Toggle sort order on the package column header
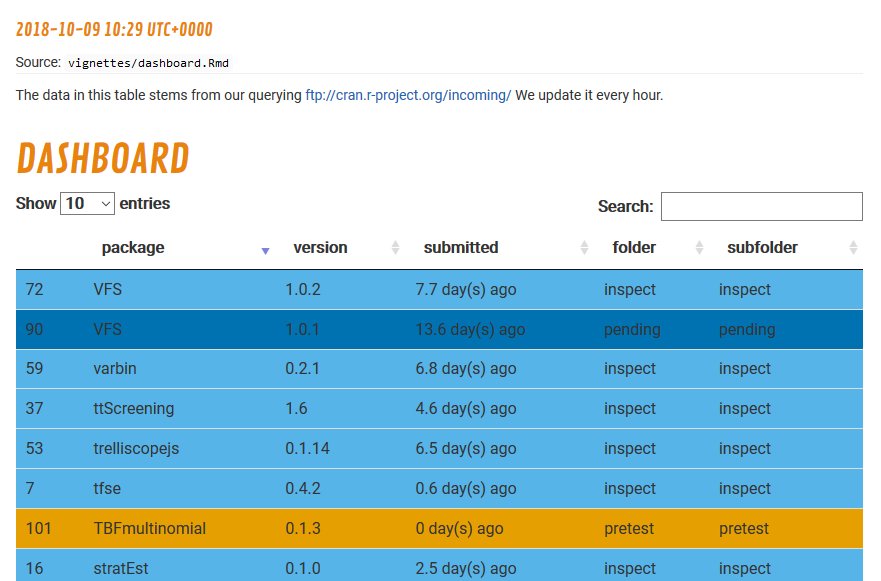The image size is (881, 581). 133,247
